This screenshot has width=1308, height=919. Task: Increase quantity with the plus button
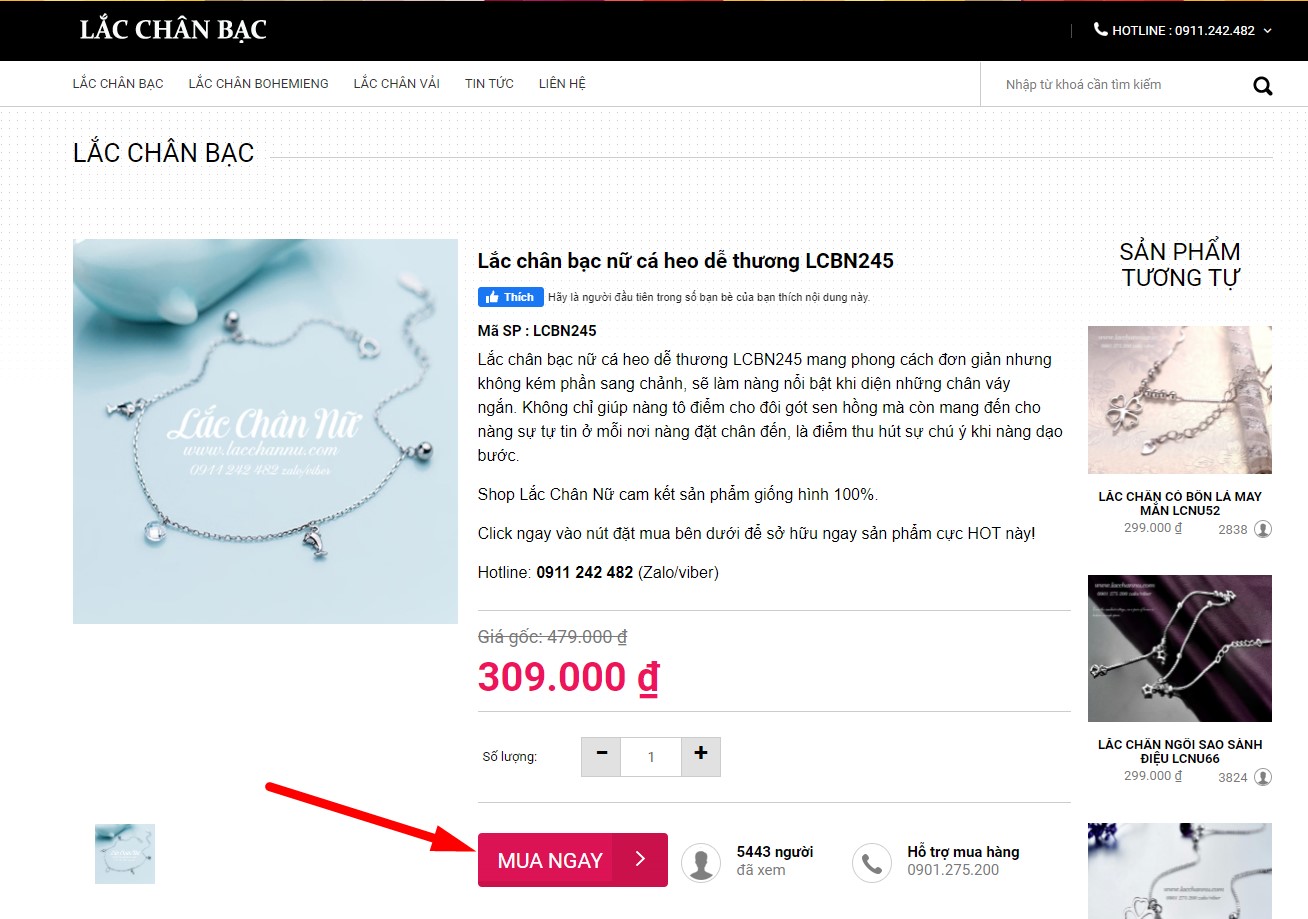[701, 756]
